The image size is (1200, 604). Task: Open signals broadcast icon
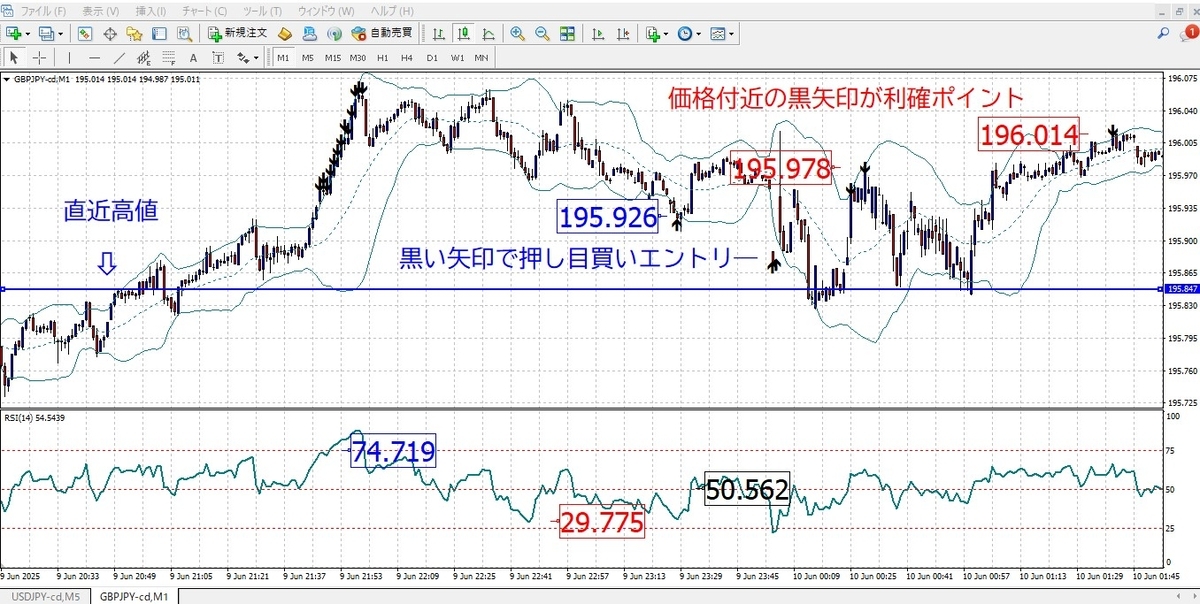[x=334, y=33]
